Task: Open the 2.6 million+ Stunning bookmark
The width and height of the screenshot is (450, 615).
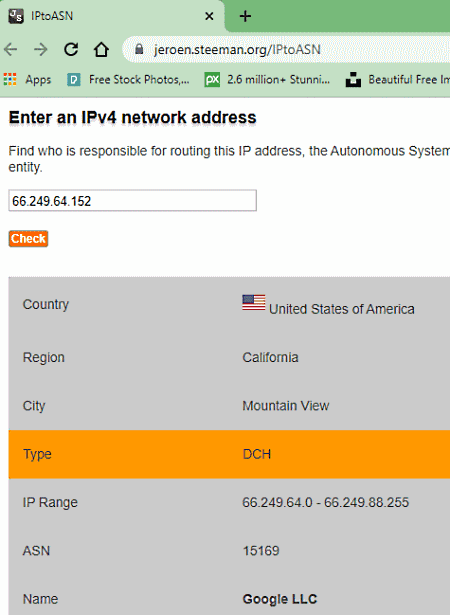Action: coord(267,80)
